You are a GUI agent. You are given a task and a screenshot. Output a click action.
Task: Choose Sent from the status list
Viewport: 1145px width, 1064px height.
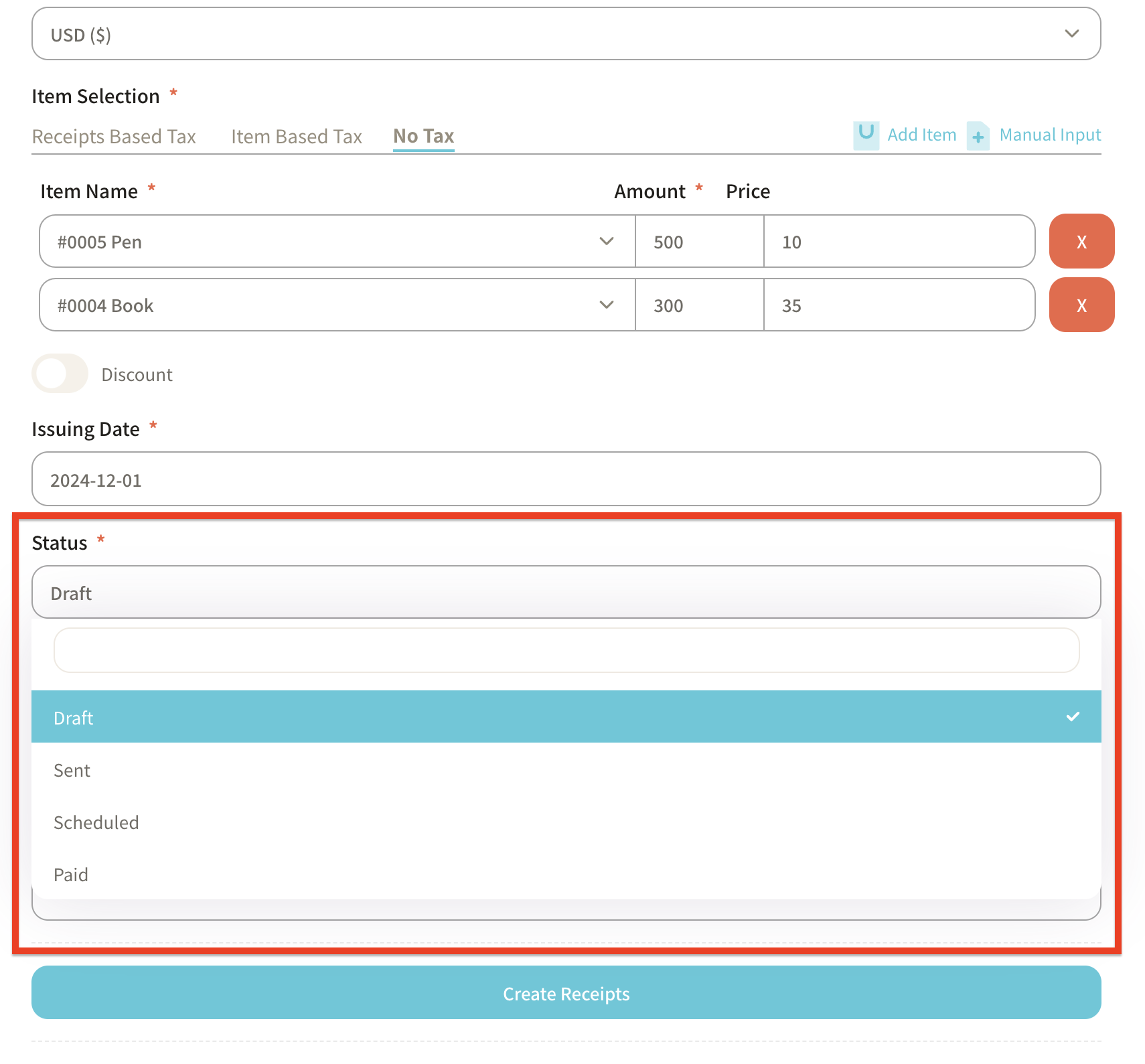(72, 770)
